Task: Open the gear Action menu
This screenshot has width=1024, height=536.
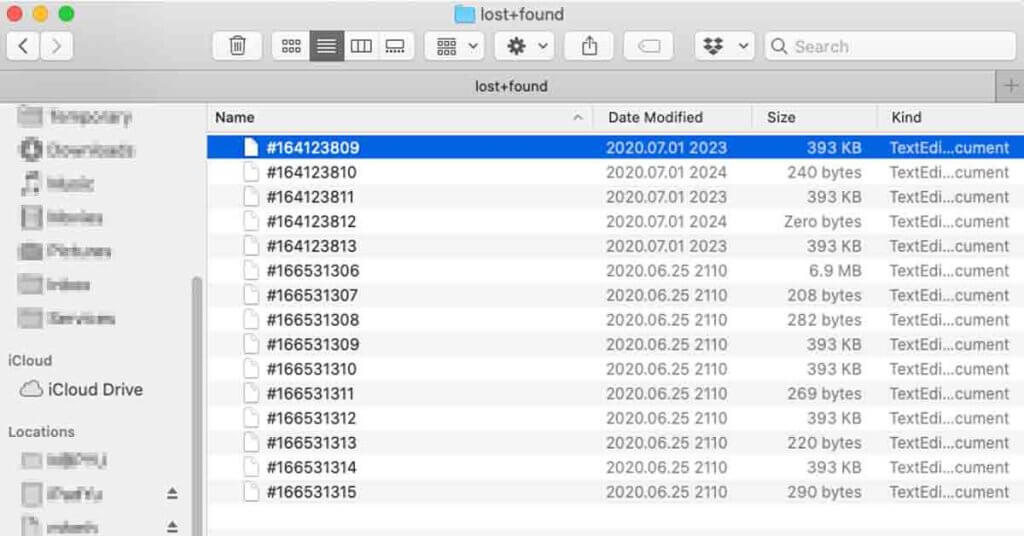Action: 528,46
